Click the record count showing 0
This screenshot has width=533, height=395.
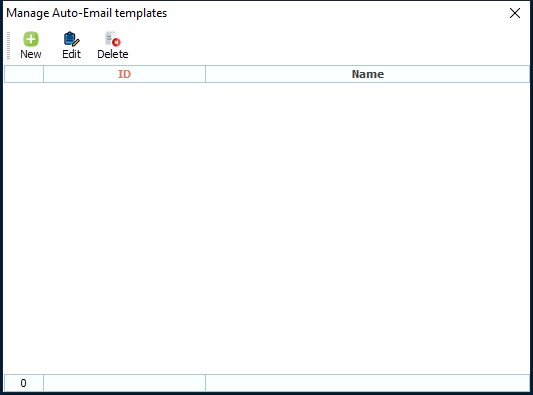(x=23, y=383)
